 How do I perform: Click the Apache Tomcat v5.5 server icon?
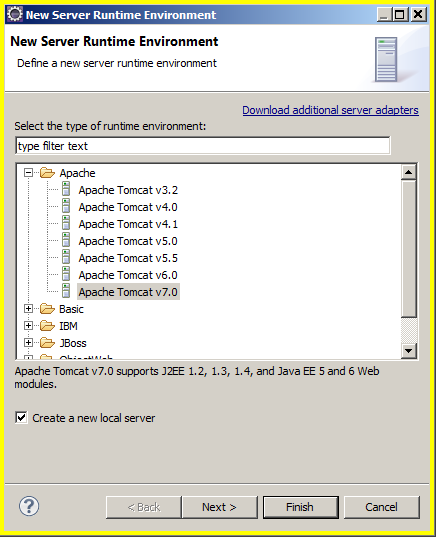click(66, 257)
